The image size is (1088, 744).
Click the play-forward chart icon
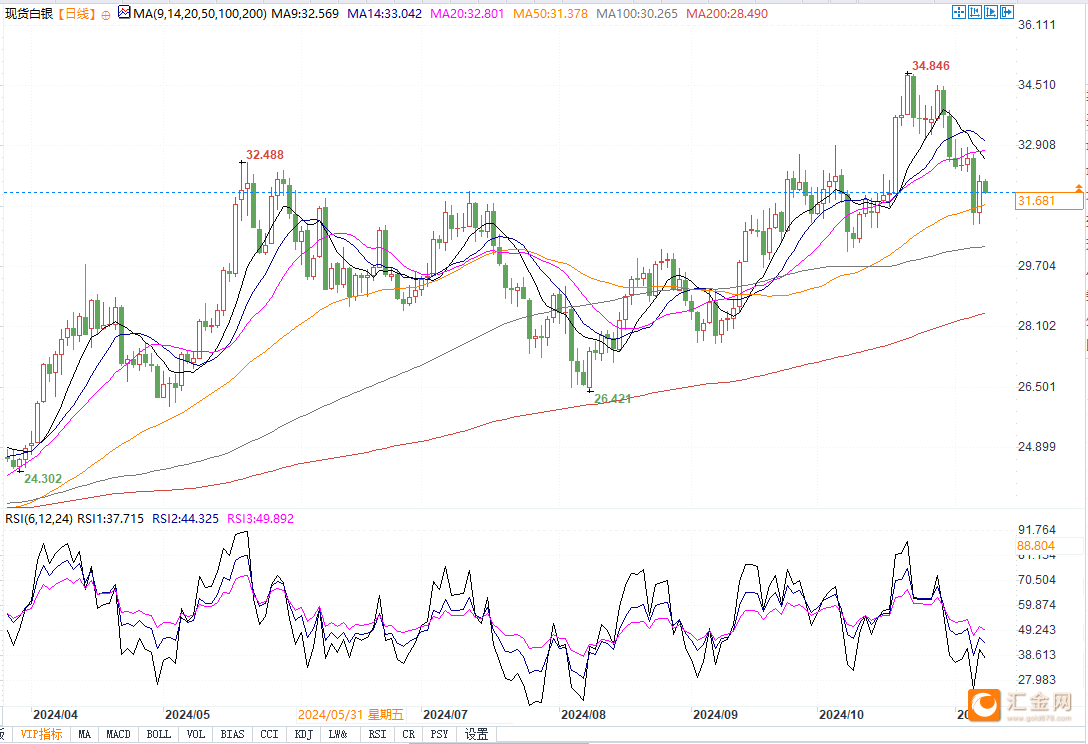point(991,12)
